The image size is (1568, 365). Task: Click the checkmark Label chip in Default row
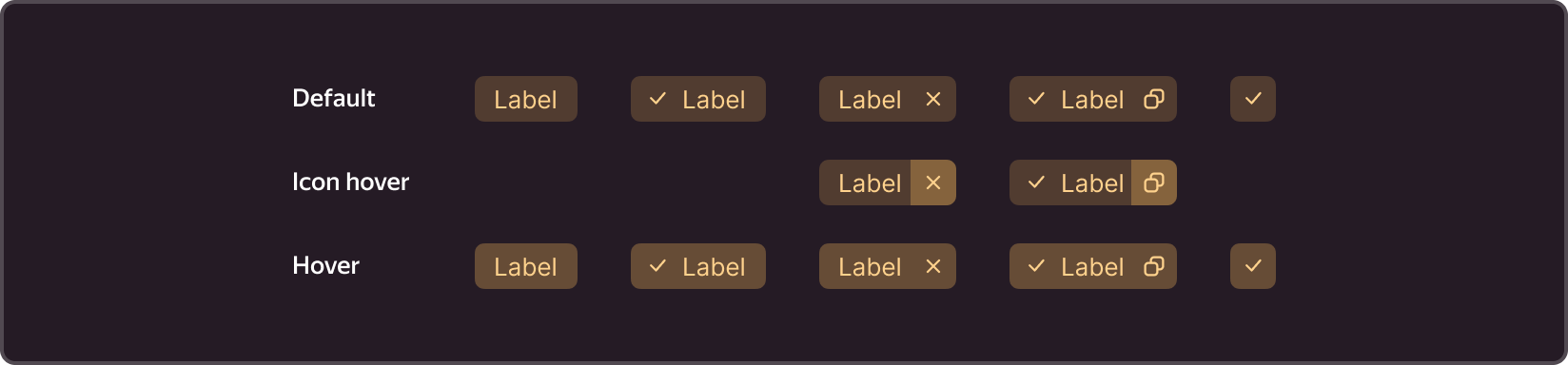pyautogui.click(x=698, y=99)
